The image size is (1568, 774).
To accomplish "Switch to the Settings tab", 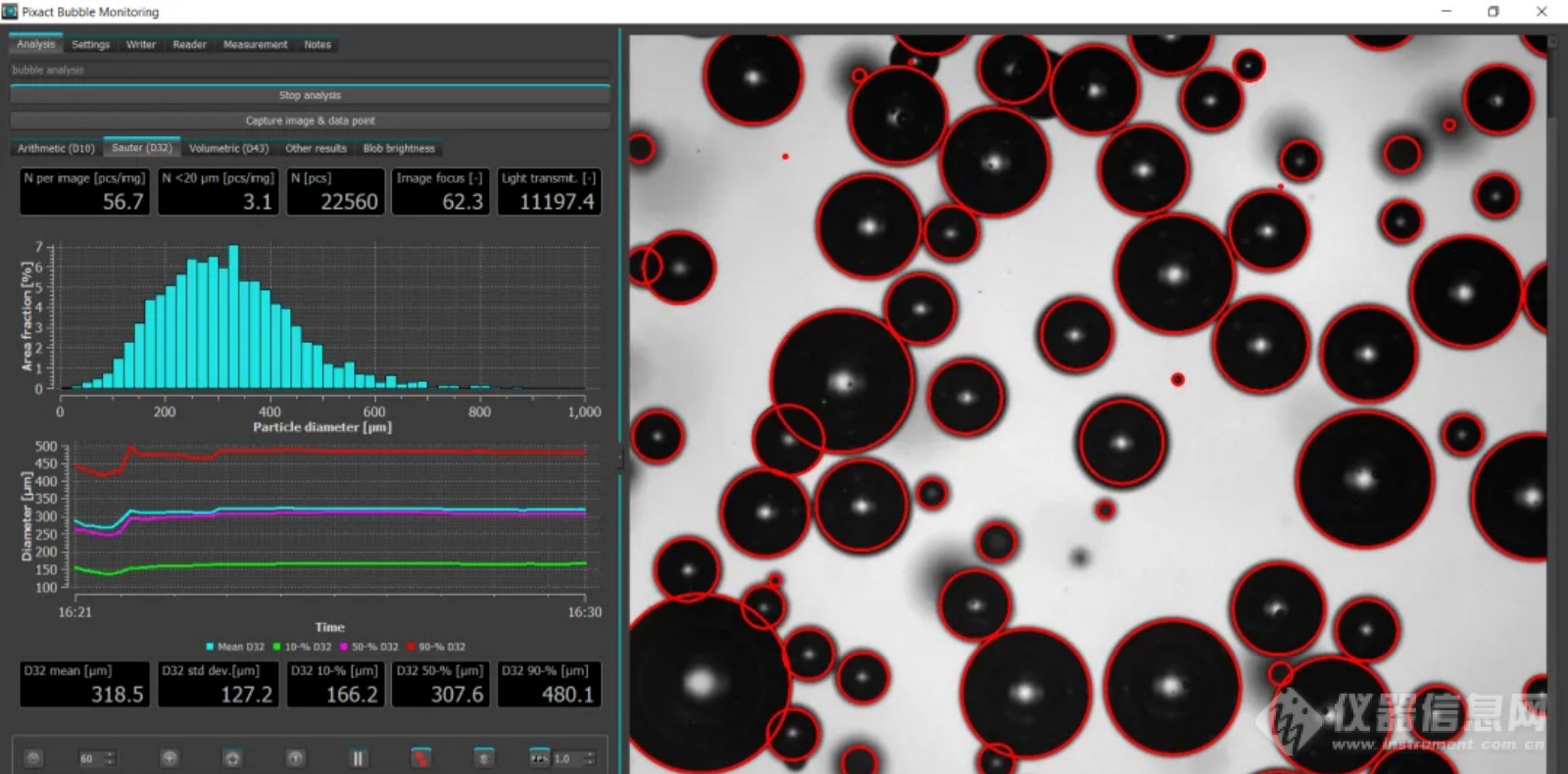I will (91, 44).
